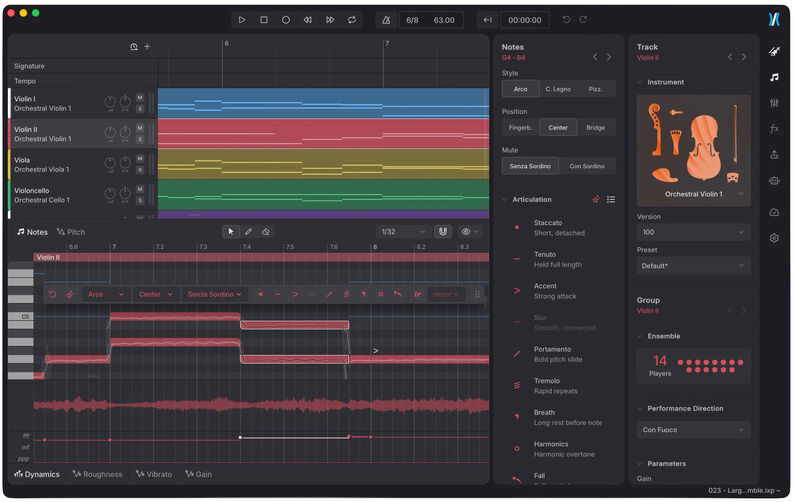Click the 6/8 time signature field
The image size is (793, 502).
coord(412,20)
